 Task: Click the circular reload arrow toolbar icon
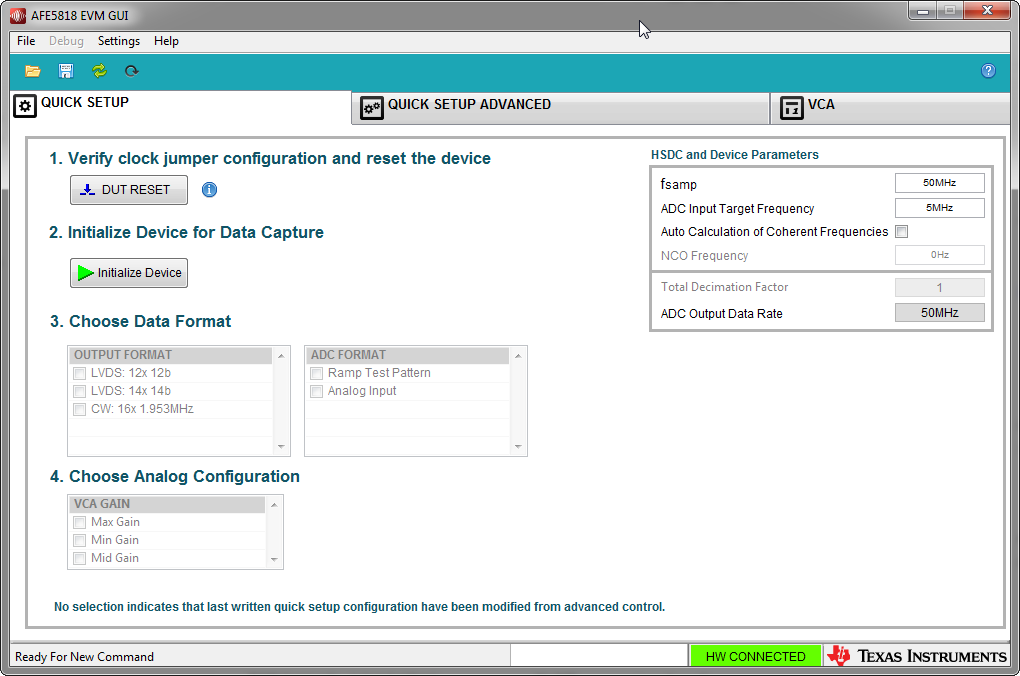click(131, 71)
